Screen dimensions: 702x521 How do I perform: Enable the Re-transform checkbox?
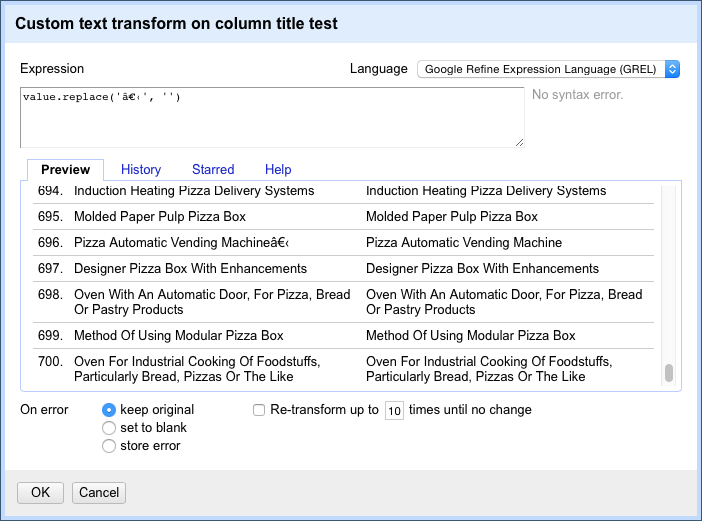click(259, 410)
